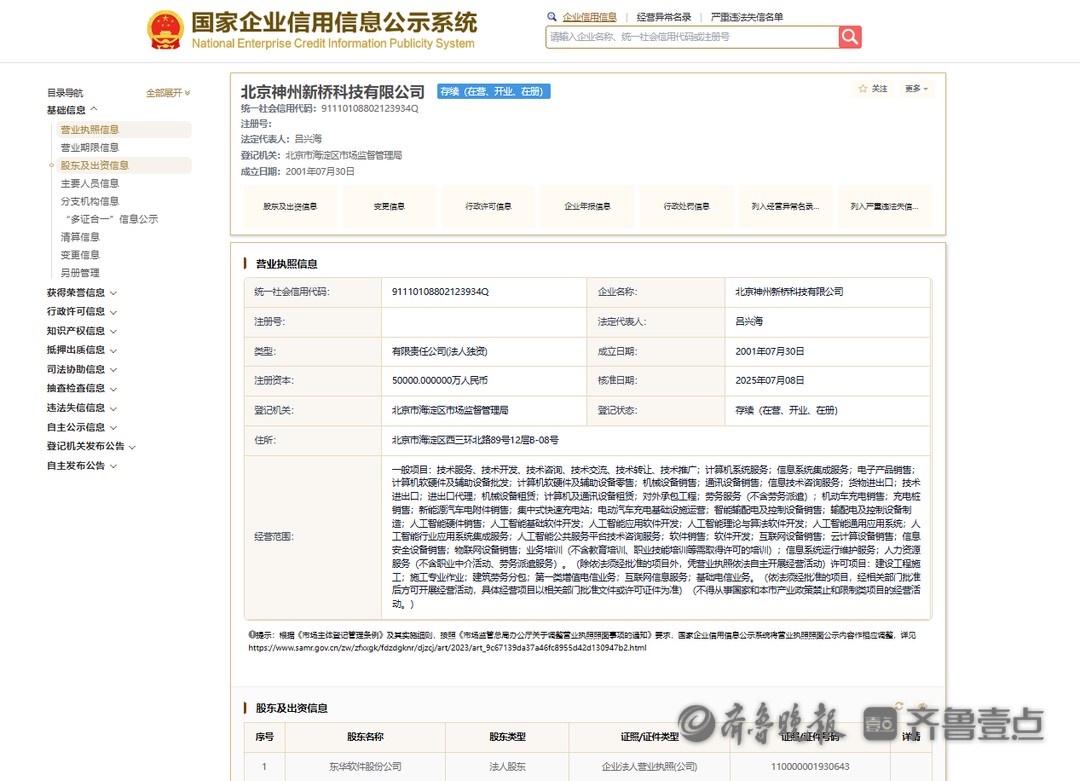Select the 经营异常名录 search tab
Viewport: 1080px width, 781px height.
click(663, 17)
